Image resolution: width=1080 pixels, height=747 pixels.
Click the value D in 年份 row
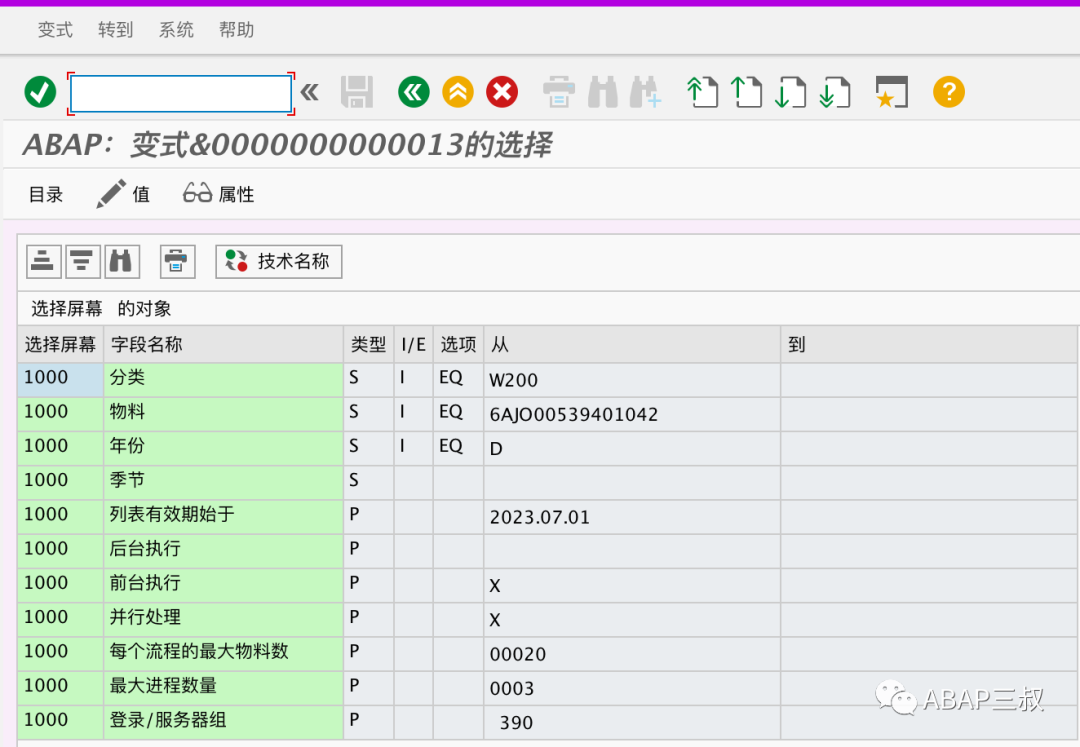[496, 449]
